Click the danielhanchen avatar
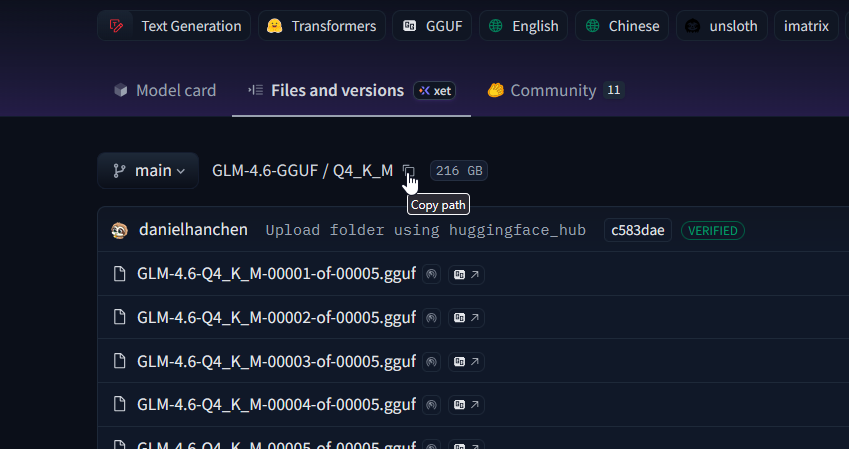This screenshot has height=449, width=849. pos(119,230)
